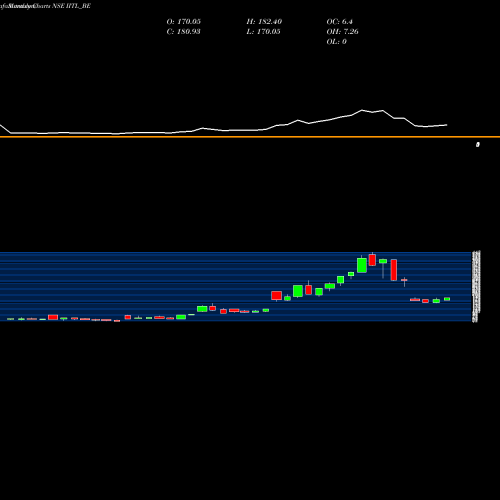Viewport: 500px width, 500px height.
Task: Click the last green candle on the right
Action: coord(447,299)
